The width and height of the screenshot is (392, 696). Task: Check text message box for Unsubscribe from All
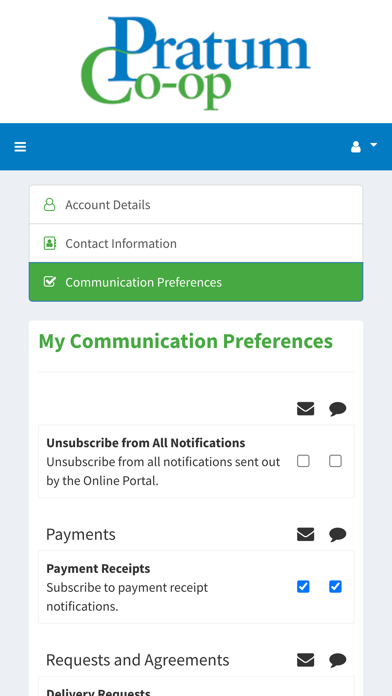click(x=335, y=461)
